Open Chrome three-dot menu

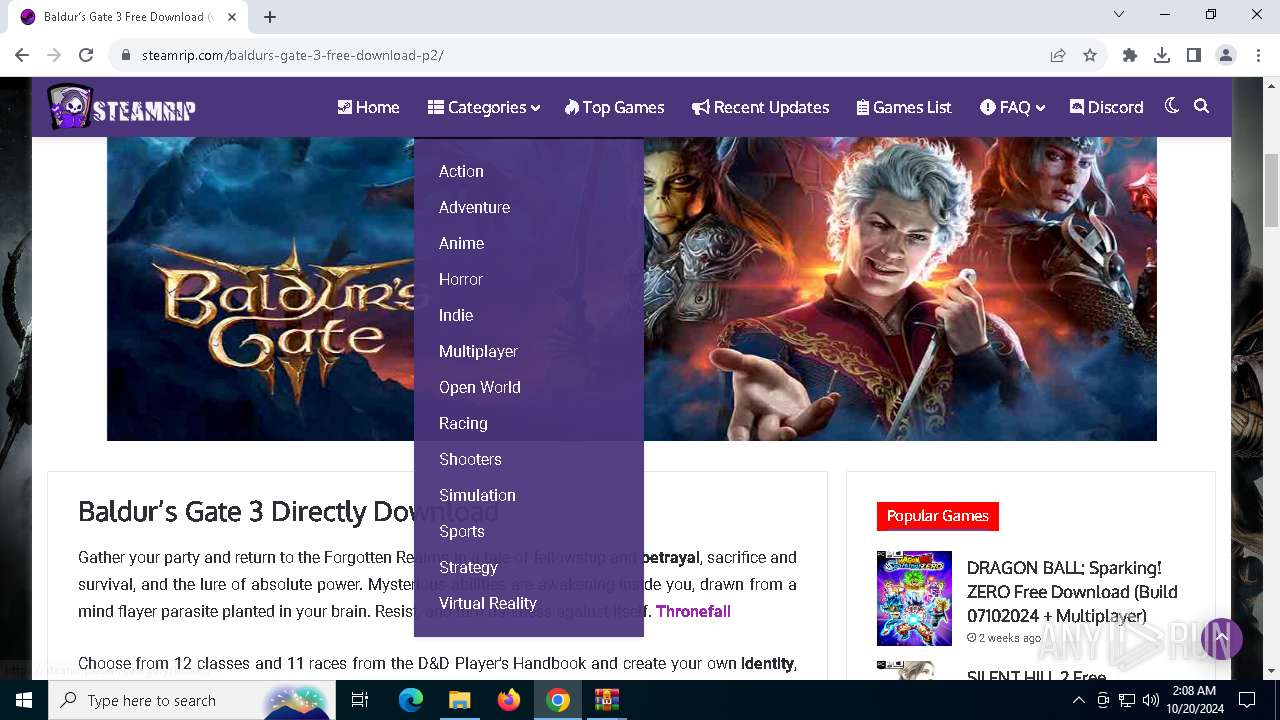[1257, 55]
